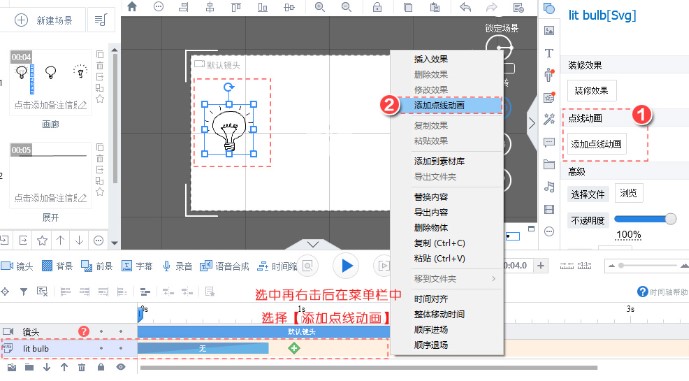
Task: Delete layer using the trash icon
Action: [x=82, y=367]
